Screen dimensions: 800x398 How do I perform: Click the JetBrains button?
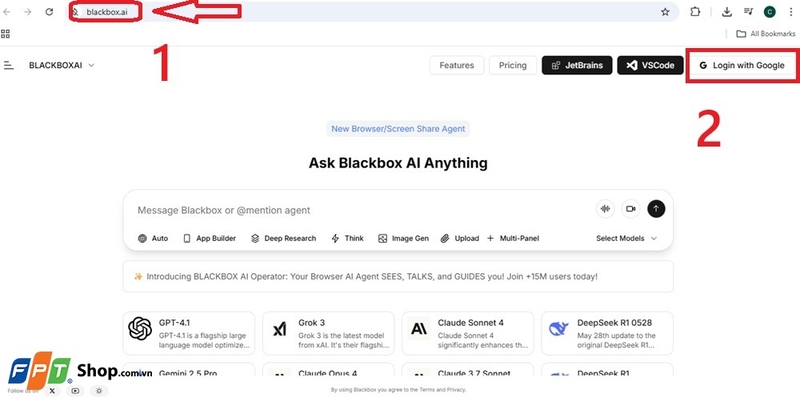(x=577, y=65)
